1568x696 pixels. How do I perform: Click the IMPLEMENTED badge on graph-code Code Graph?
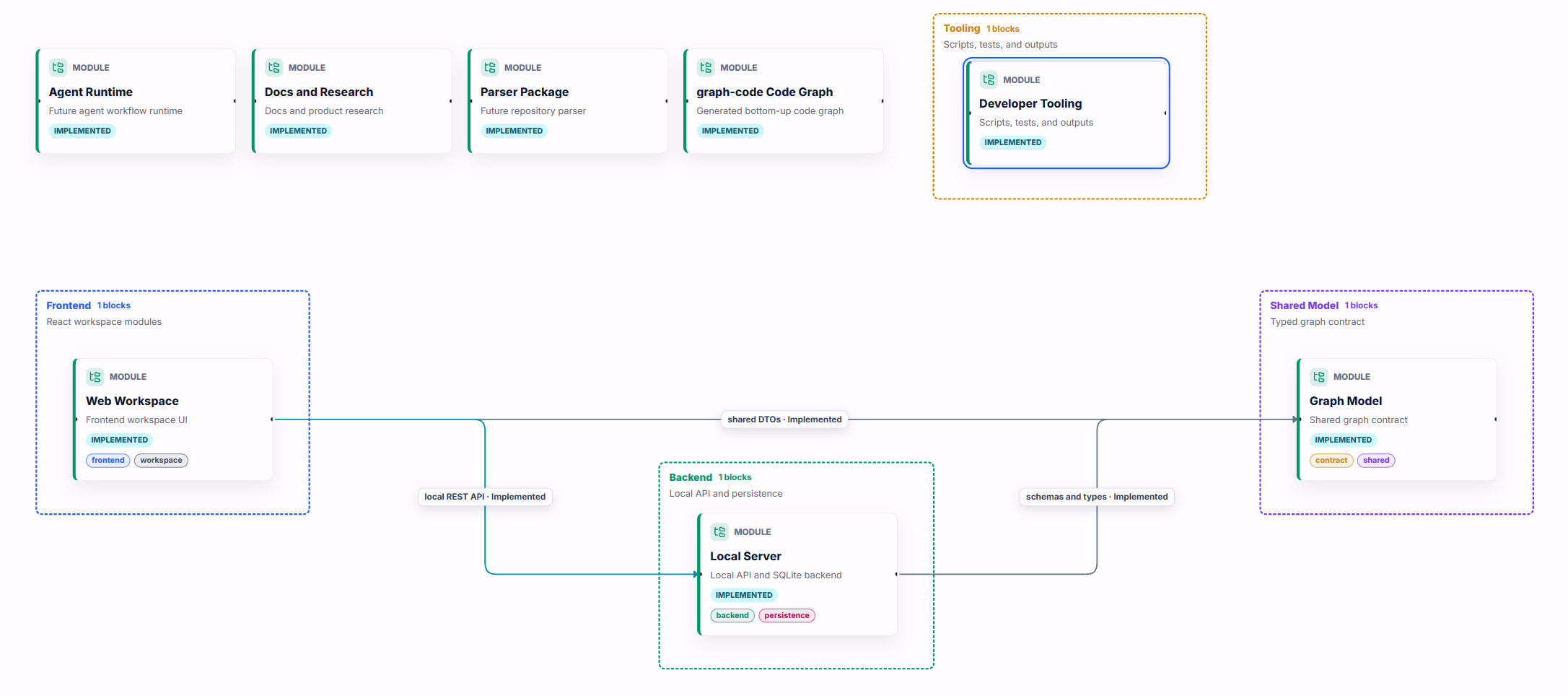click(x=730, y=131)
